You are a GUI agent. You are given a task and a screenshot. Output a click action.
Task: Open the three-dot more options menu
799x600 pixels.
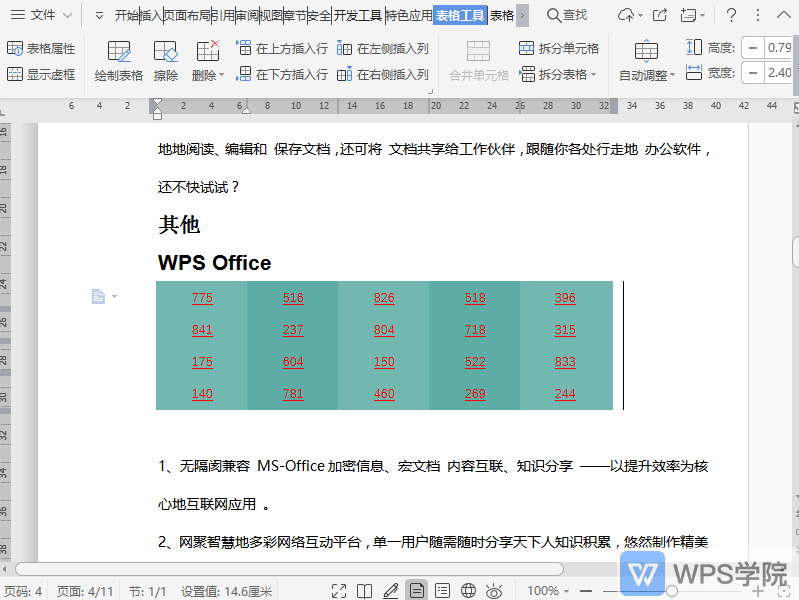tap(758, 15)
